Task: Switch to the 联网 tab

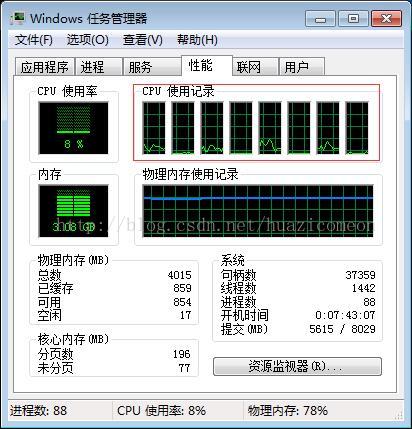Action: (255, 67)
